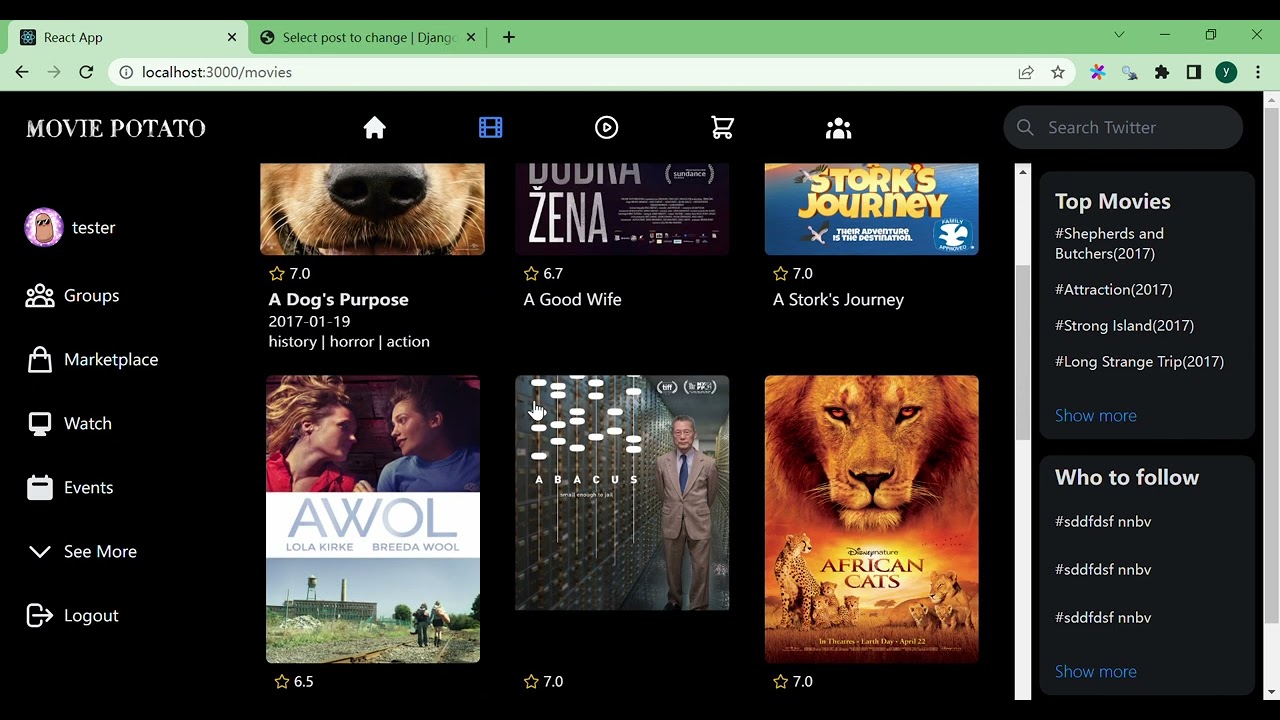Click A Dog's Purpose title
1280x720 pixels.
tap(338, 299)
